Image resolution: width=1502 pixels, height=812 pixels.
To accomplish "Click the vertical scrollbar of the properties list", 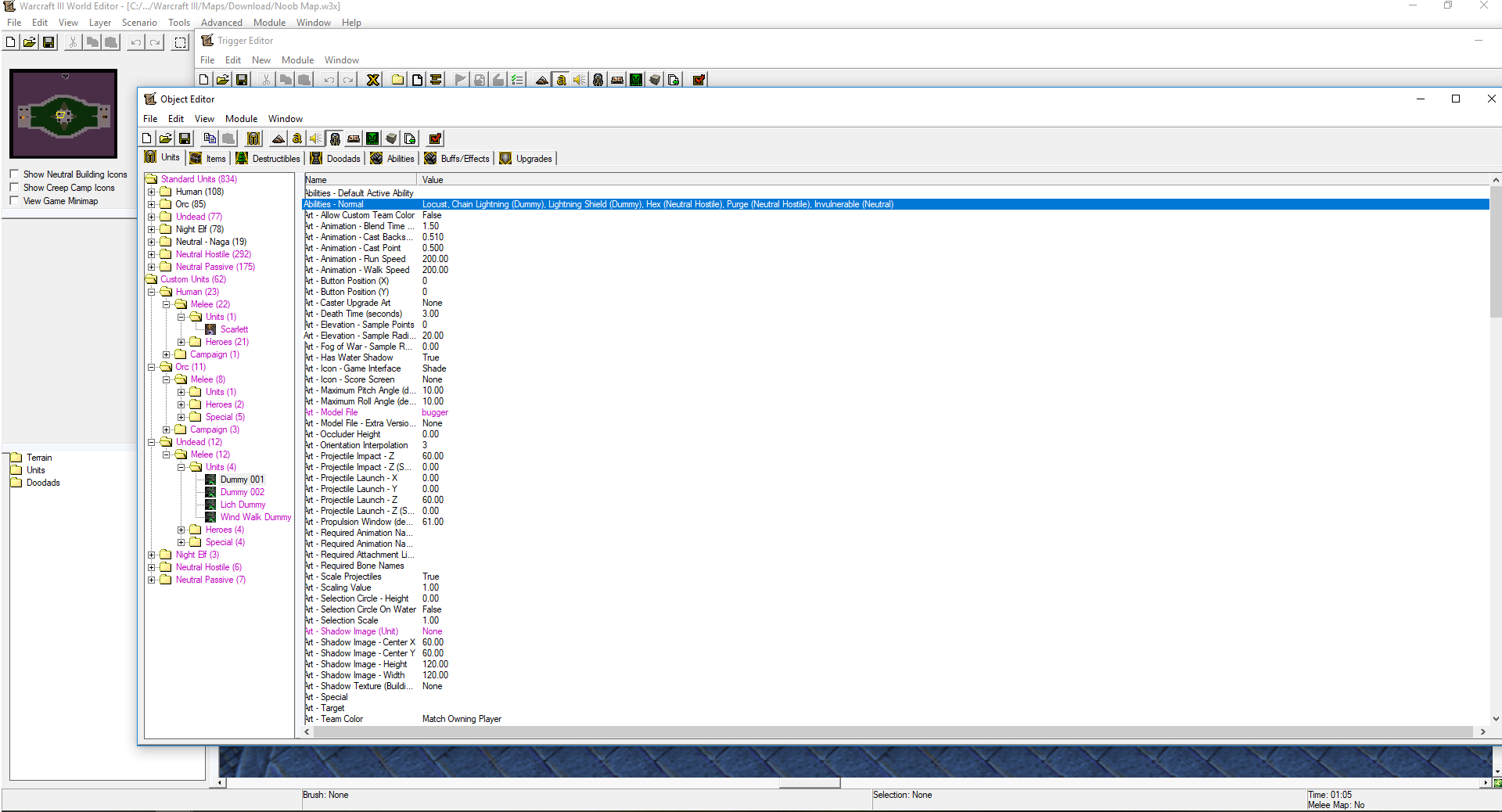I will click(x=1496, y=250).
